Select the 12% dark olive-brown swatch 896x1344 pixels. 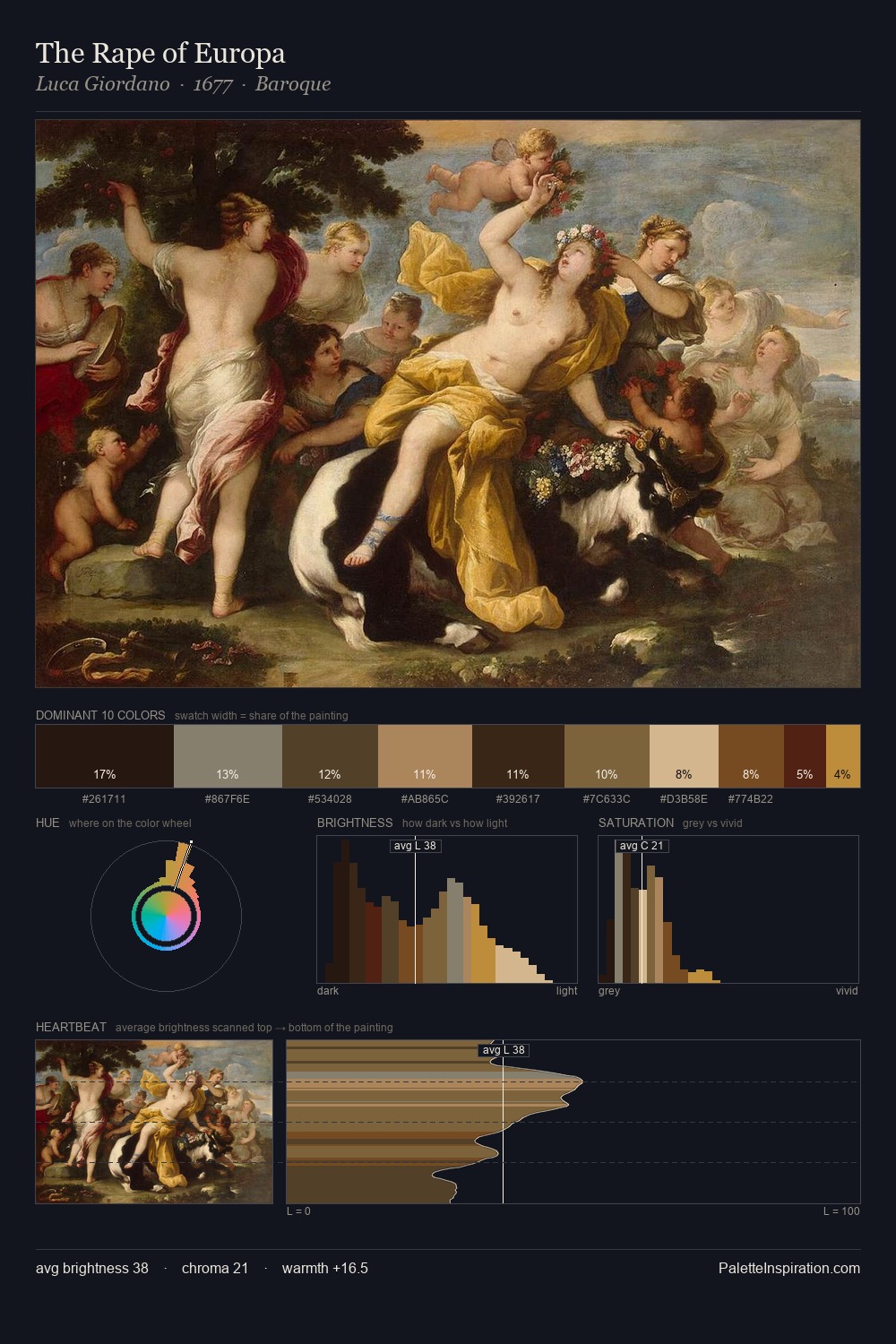coord(330,756)
